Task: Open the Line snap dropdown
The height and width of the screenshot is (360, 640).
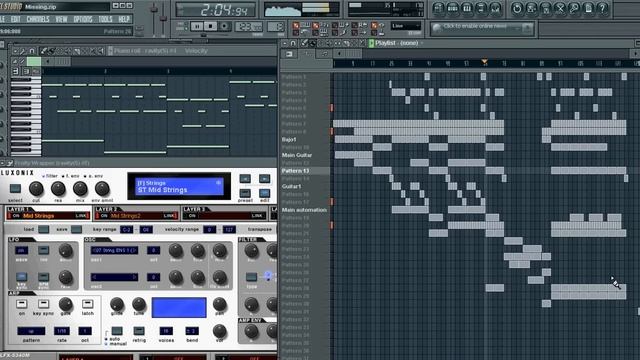Action: (x=406, y=26)
